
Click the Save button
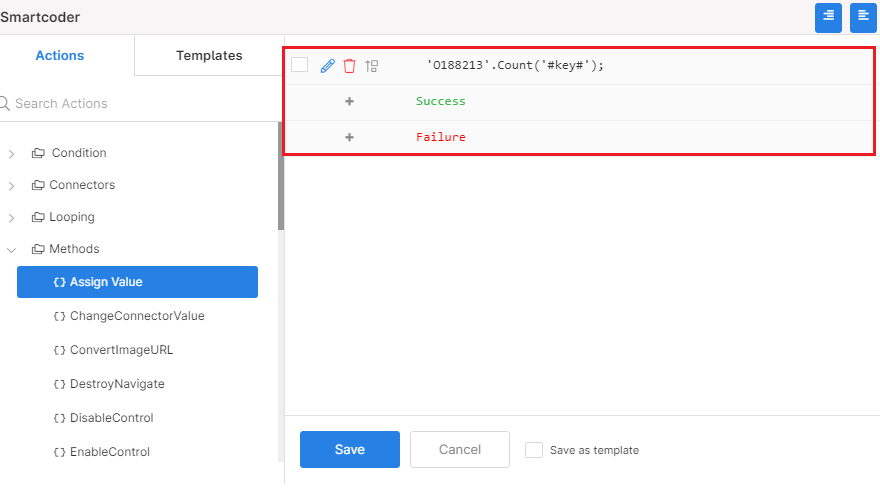tap(350, 449)
